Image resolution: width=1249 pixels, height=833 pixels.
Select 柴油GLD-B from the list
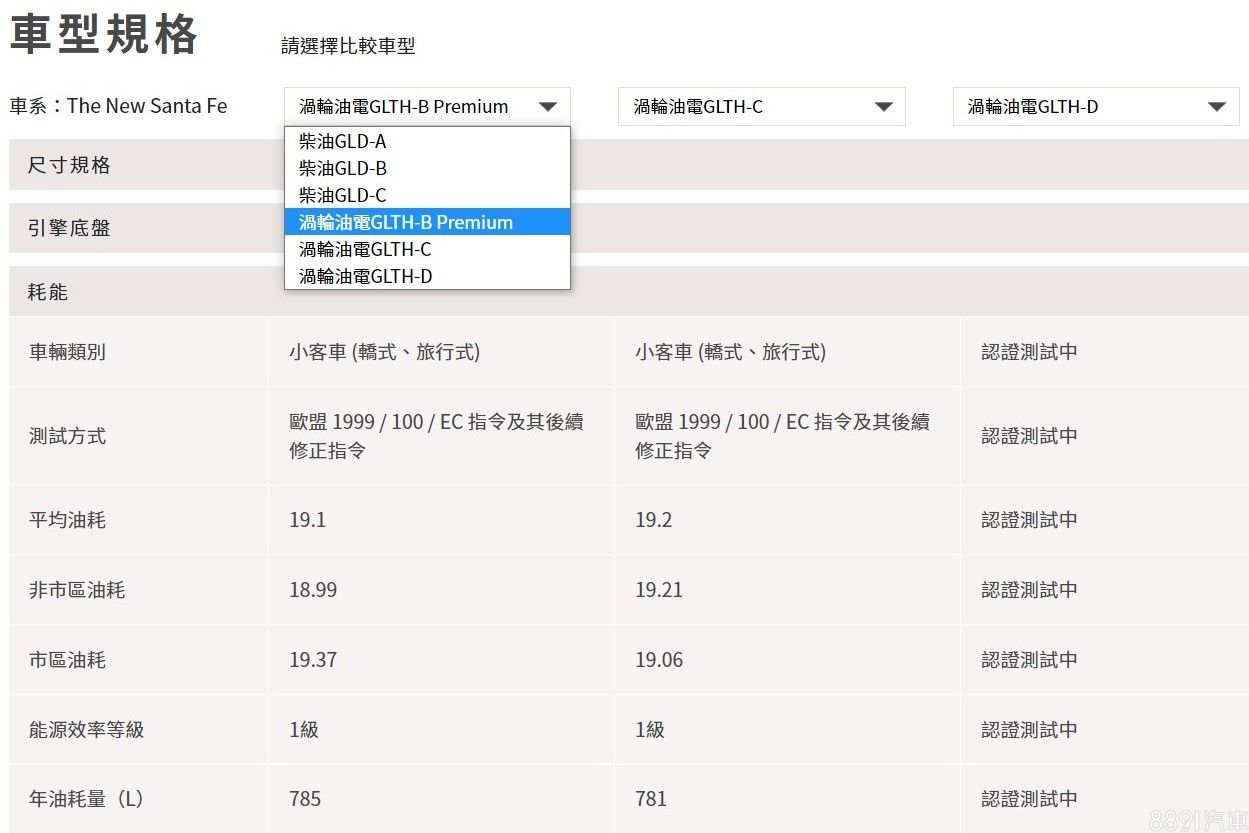[343, 169]
